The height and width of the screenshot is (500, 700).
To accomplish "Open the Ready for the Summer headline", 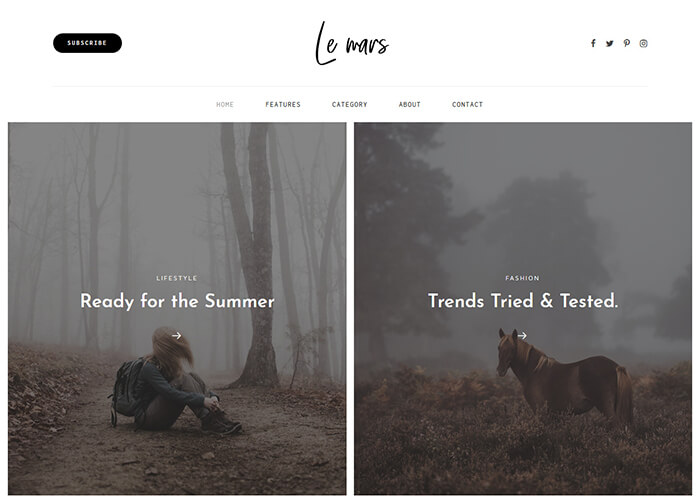I will click(177, 301).
